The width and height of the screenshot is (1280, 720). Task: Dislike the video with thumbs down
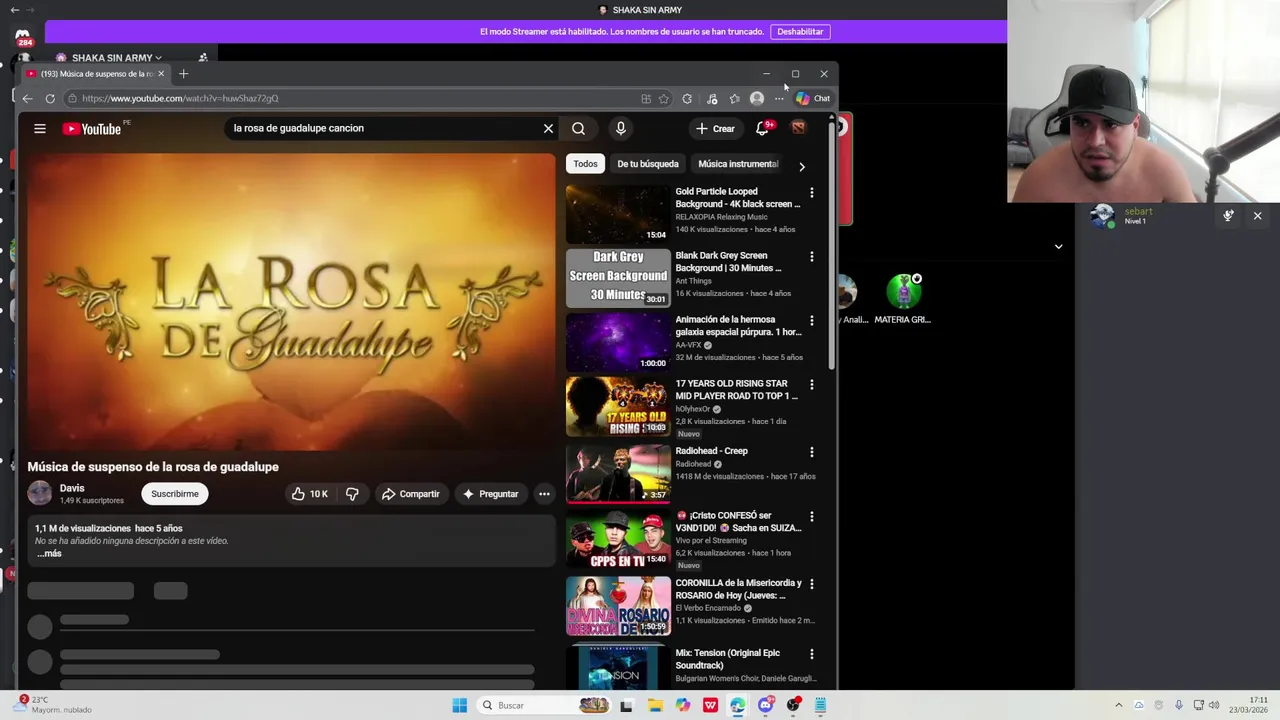coord(352,494)
